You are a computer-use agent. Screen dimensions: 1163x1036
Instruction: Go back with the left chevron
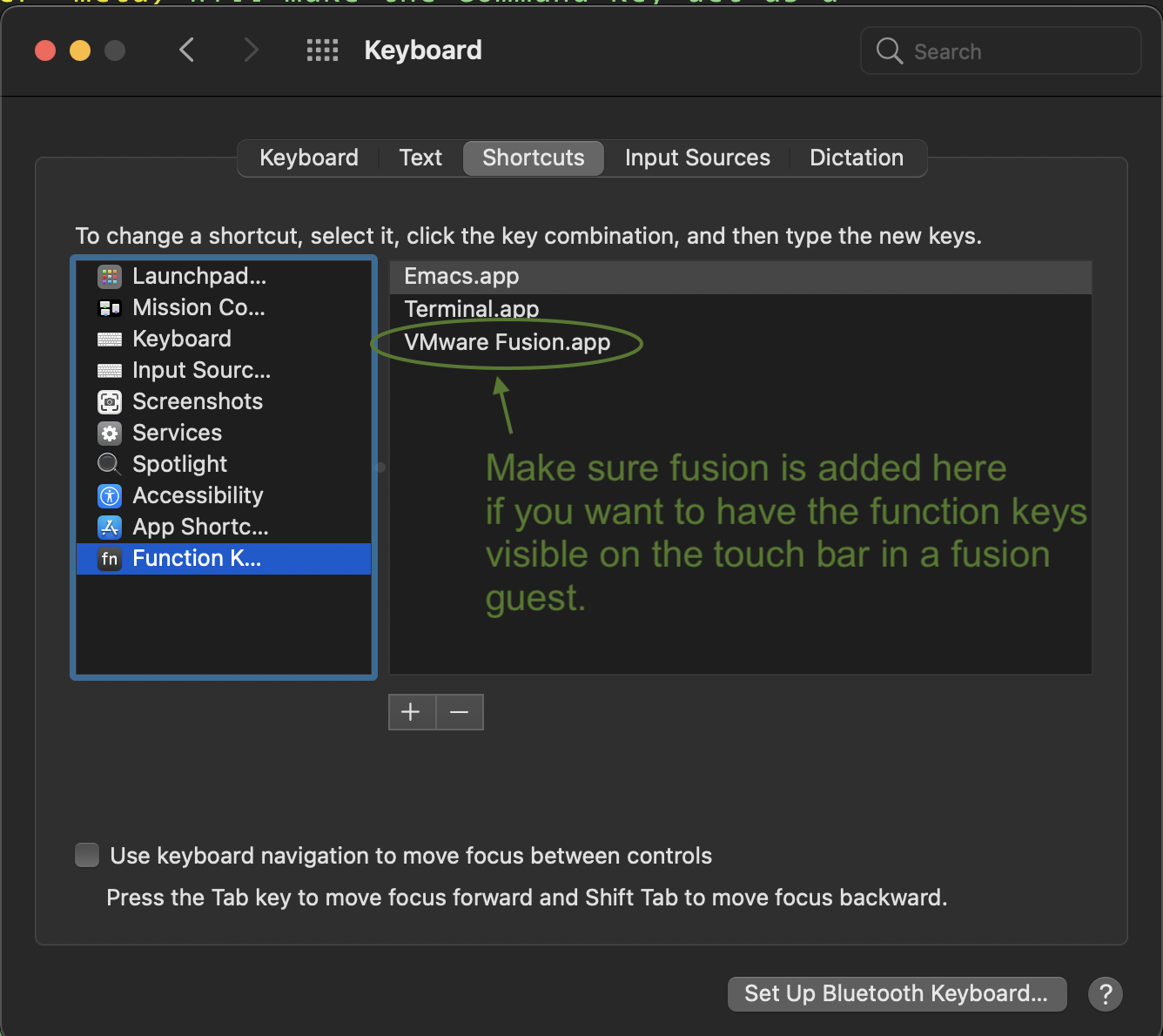[186, 50]
